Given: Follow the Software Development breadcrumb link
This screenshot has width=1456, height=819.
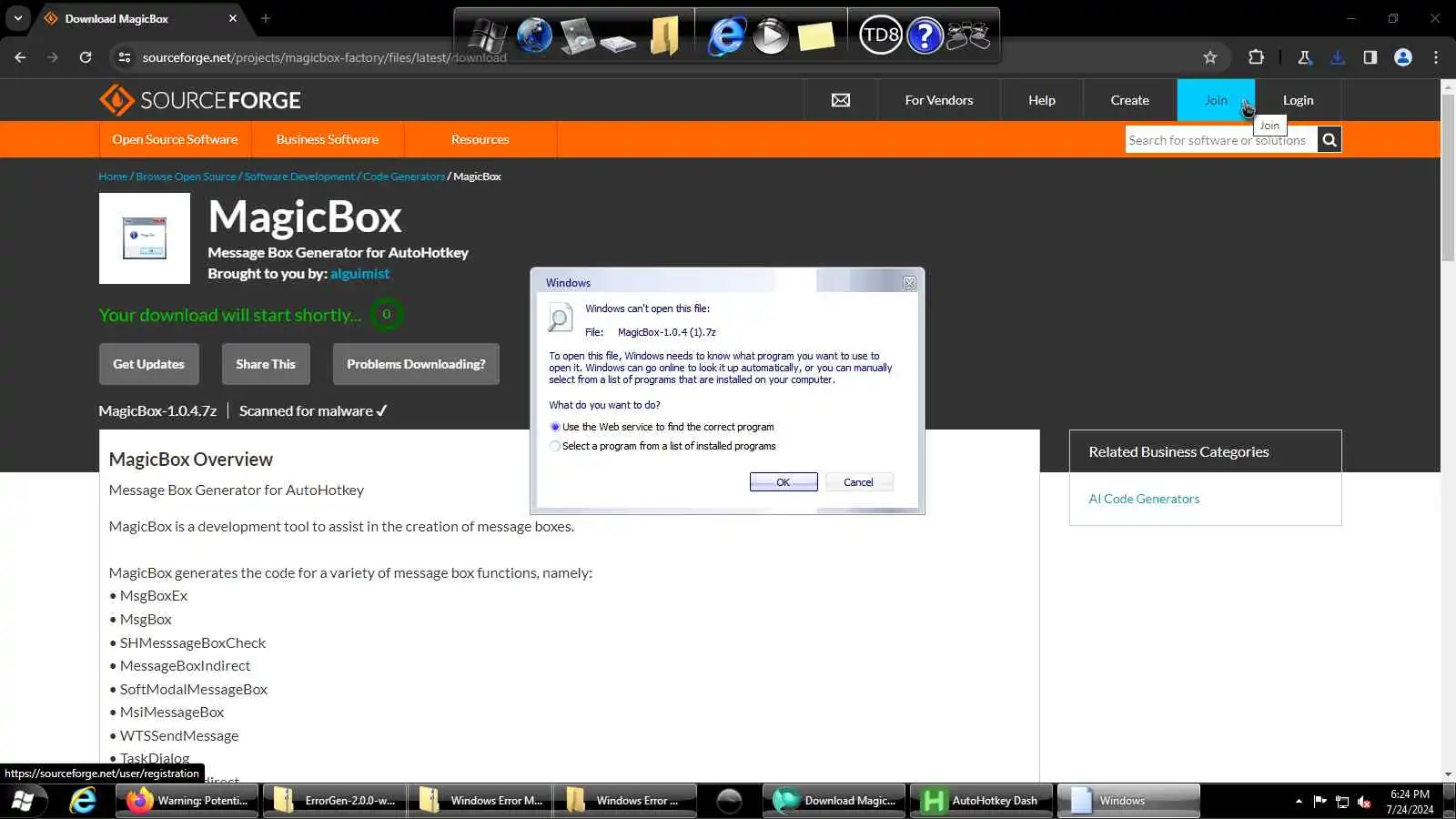Looking at the screenshot, I should tap(299, 177).
